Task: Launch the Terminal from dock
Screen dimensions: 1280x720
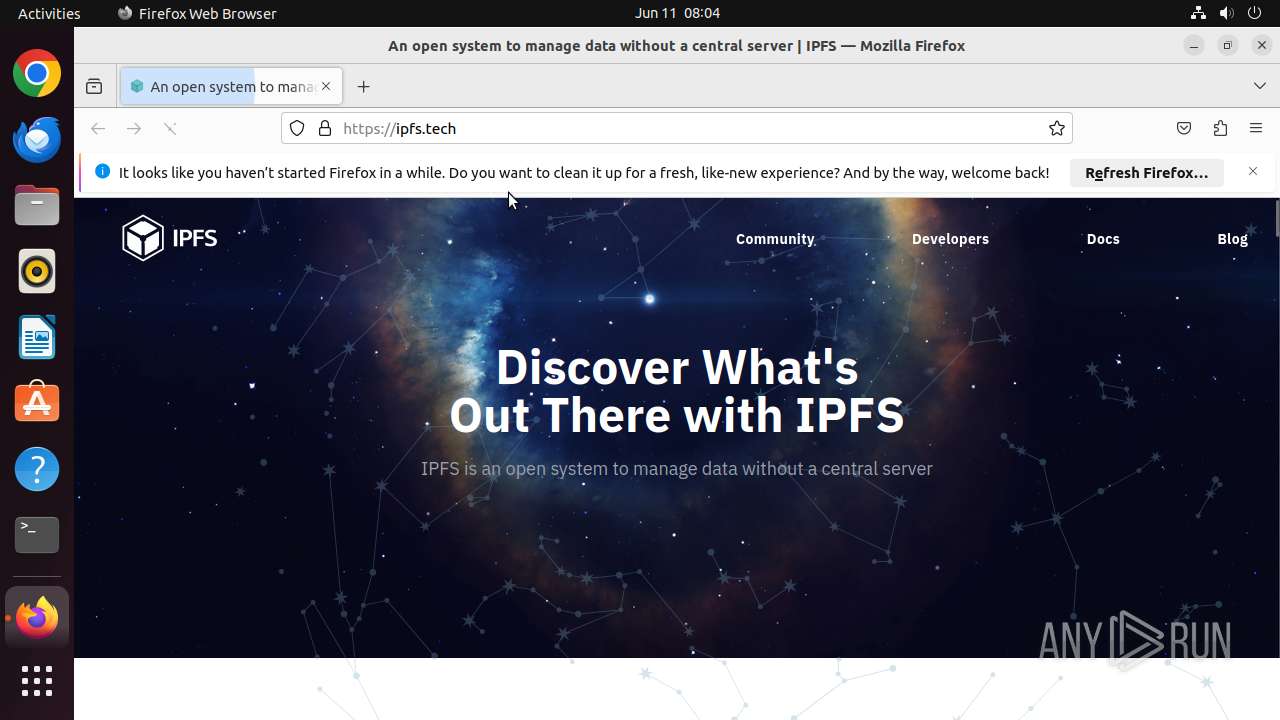Action: [37, 535]
